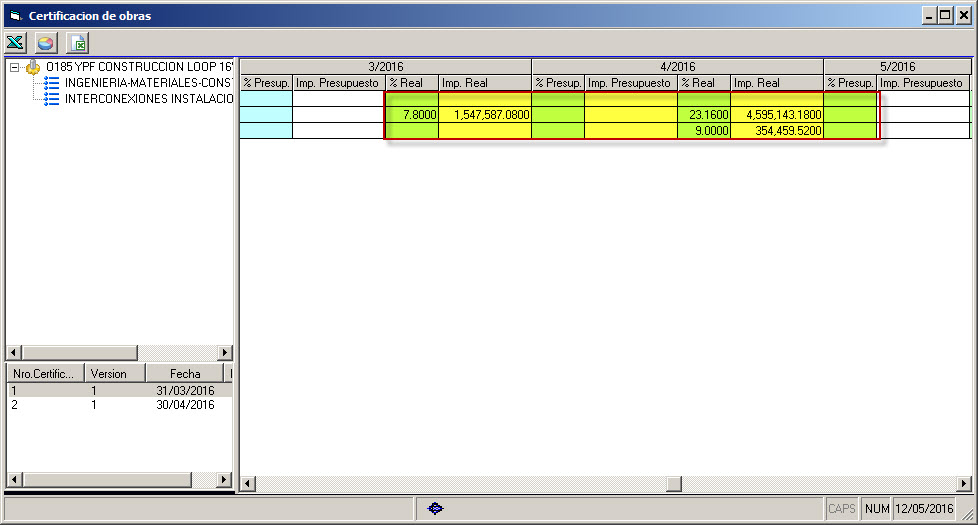Click the list icon beside INTERCONEXIONES INSTALACIO
This screenshot has height=525, width=978.
pos(52,99)
